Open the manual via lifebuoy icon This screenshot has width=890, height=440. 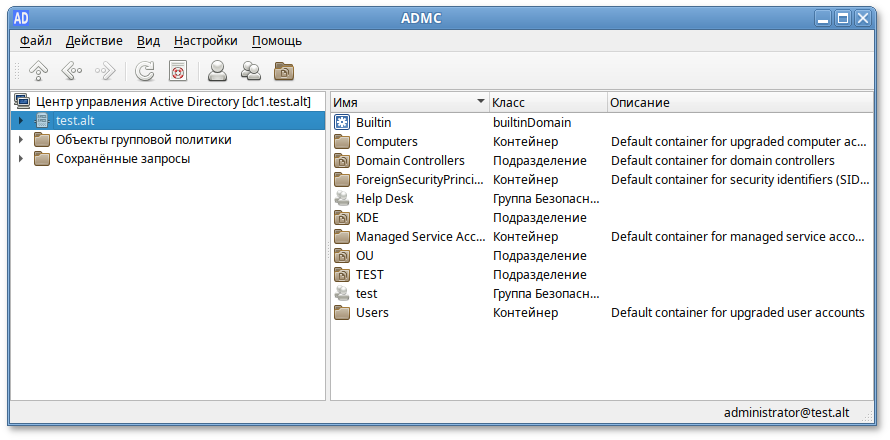(x=177, y=71)
